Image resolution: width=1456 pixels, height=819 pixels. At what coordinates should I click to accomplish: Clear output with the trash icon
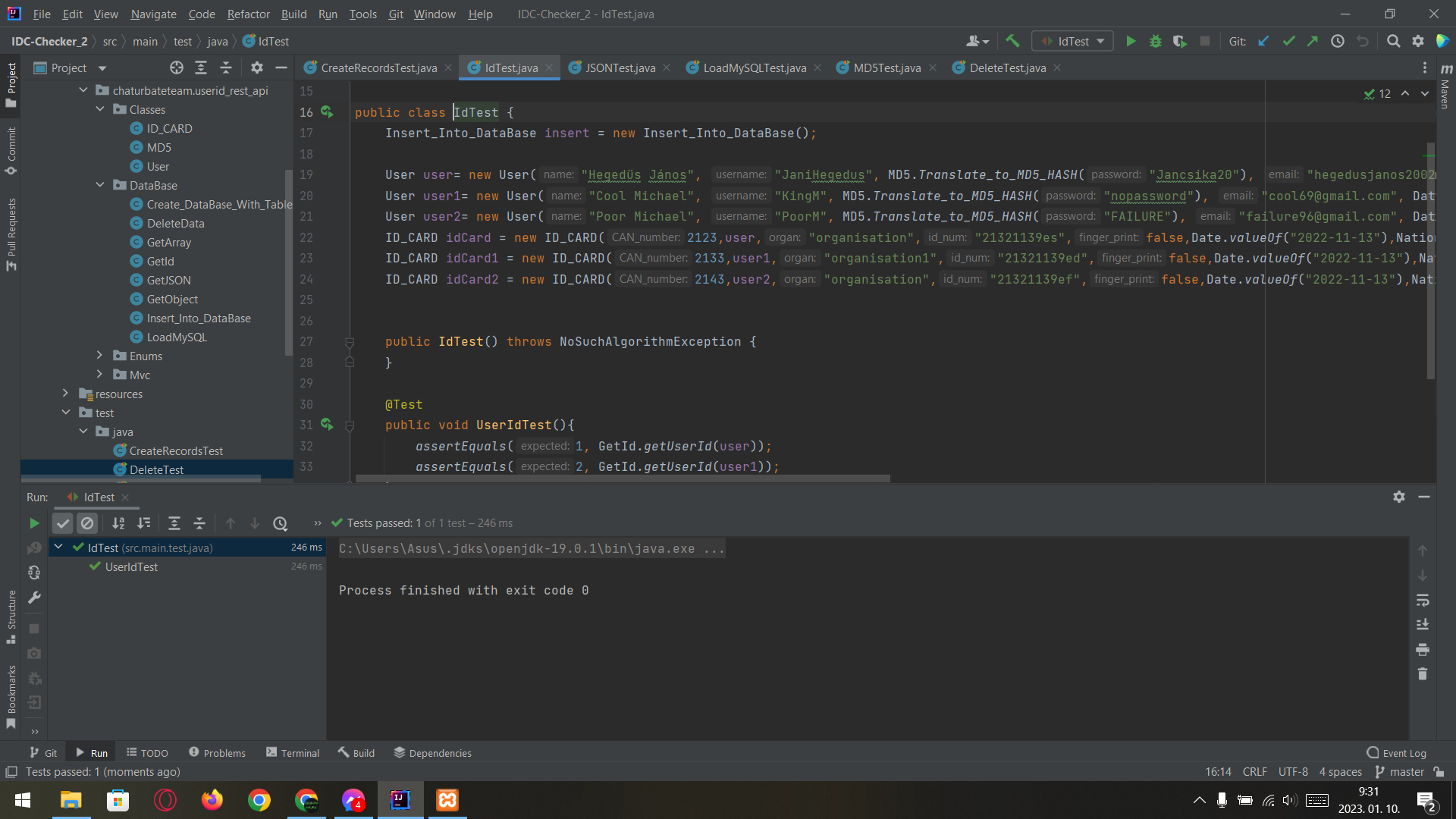point(1423,674)
